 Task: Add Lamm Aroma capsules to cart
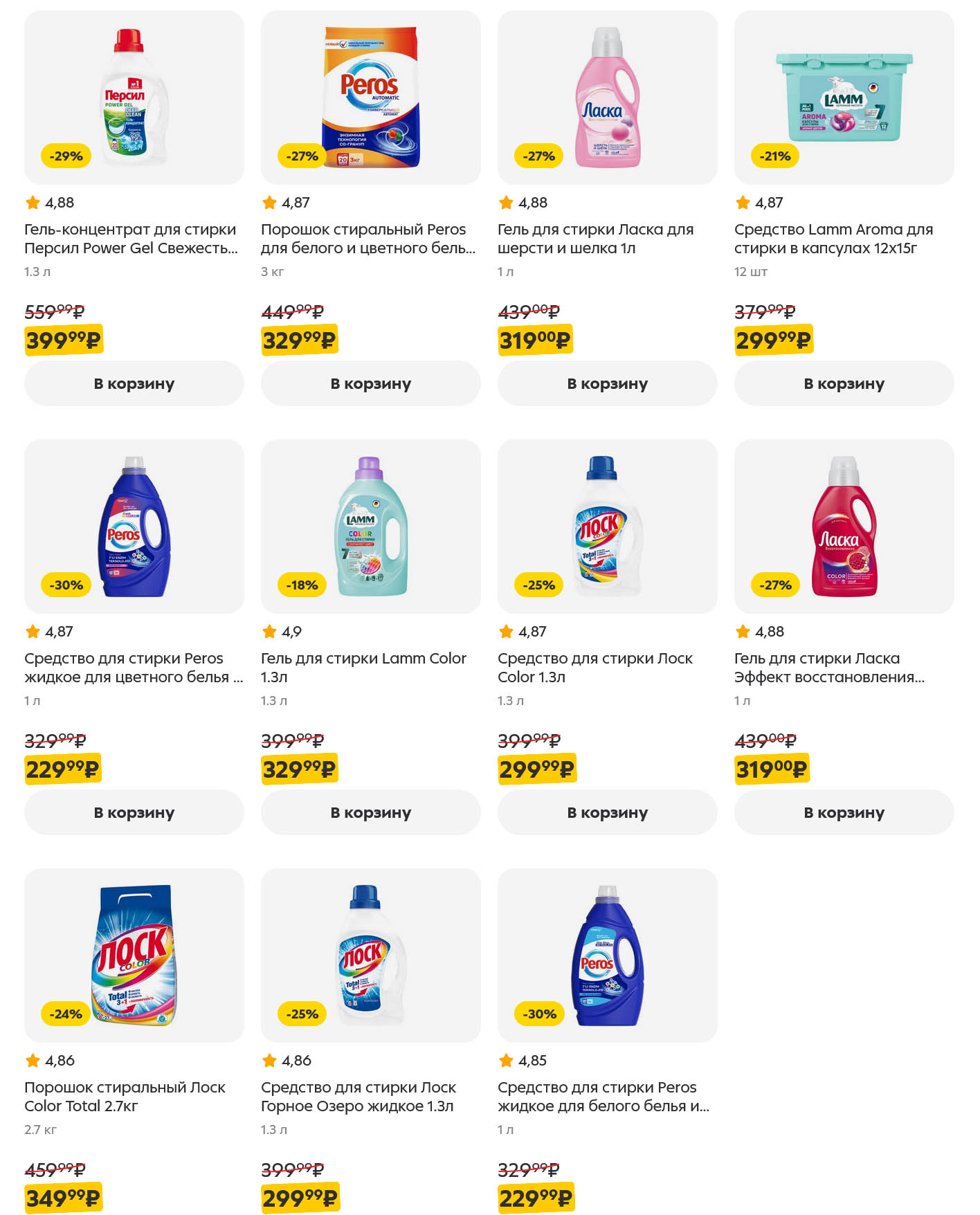point(844,383)
